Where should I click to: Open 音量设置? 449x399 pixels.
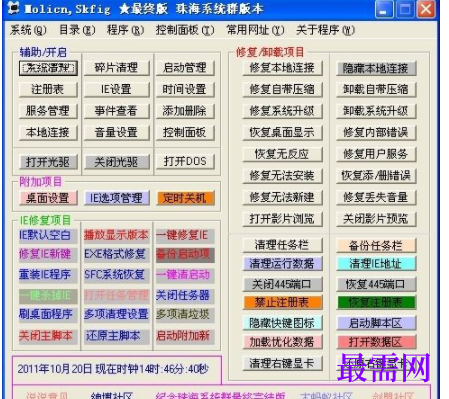[x=116, y=133]
